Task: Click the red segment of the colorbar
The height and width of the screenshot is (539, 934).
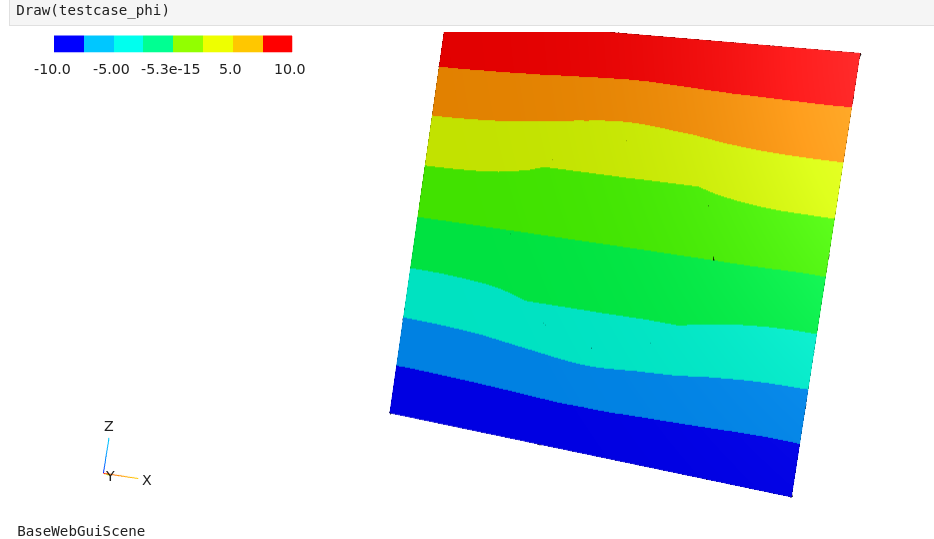Action: pyautogui.click(x=277, y=44)
